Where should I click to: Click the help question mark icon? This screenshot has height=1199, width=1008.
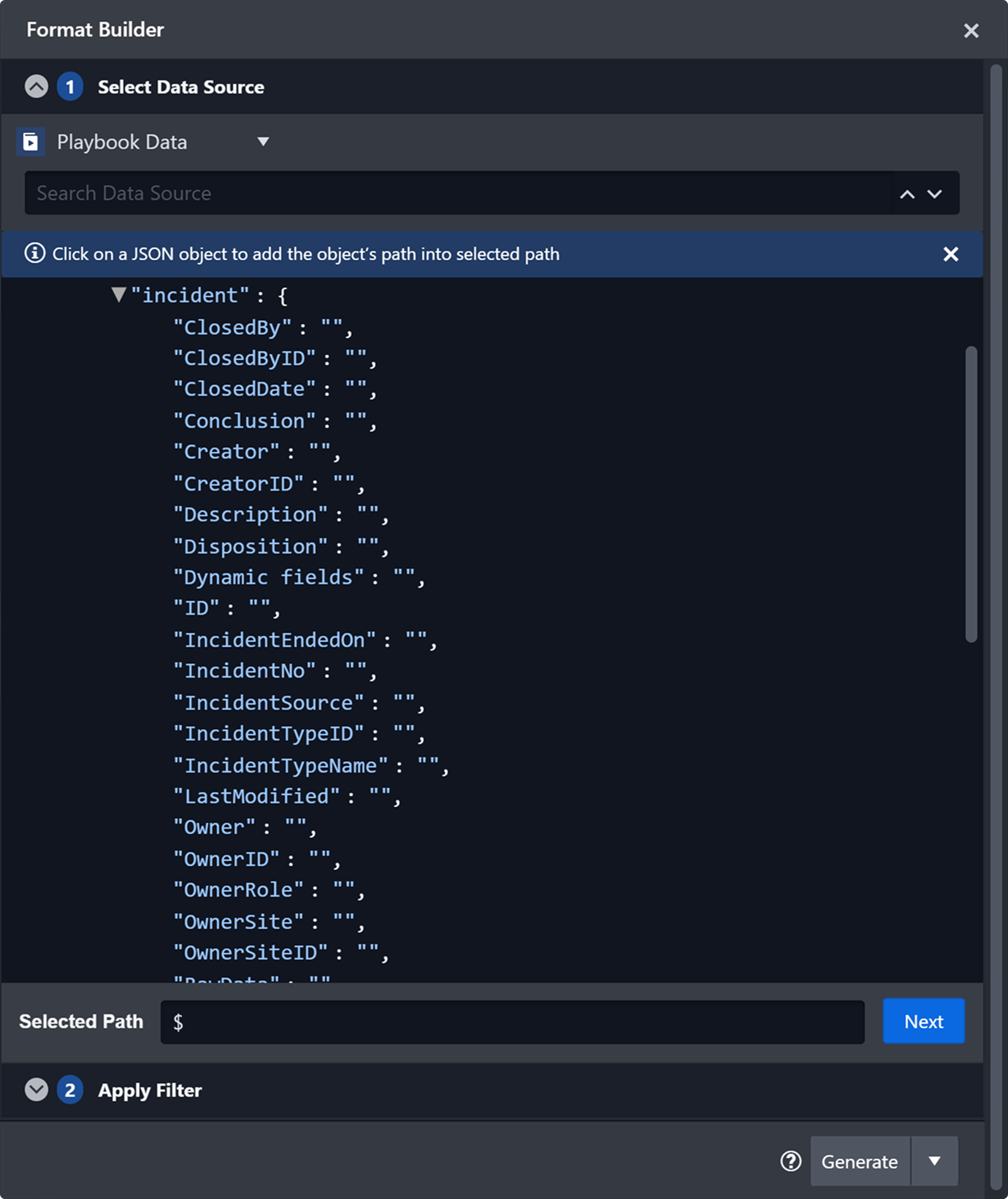click(x=790, y=1161)
